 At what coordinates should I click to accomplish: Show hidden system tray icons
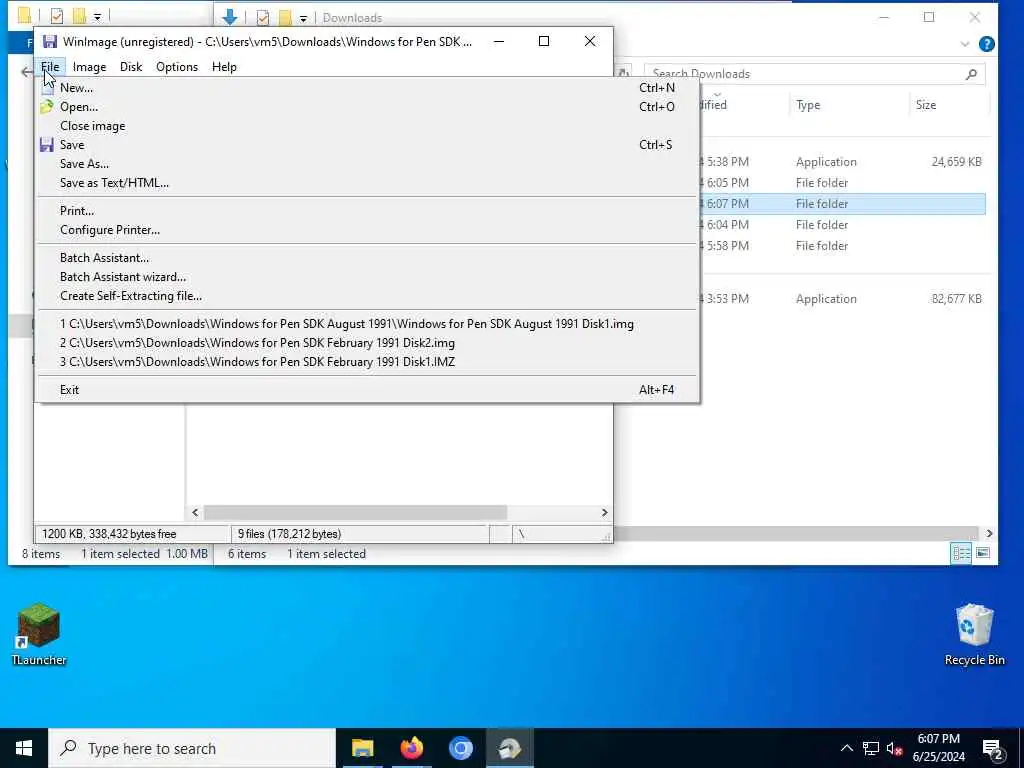tap(846, 748)
